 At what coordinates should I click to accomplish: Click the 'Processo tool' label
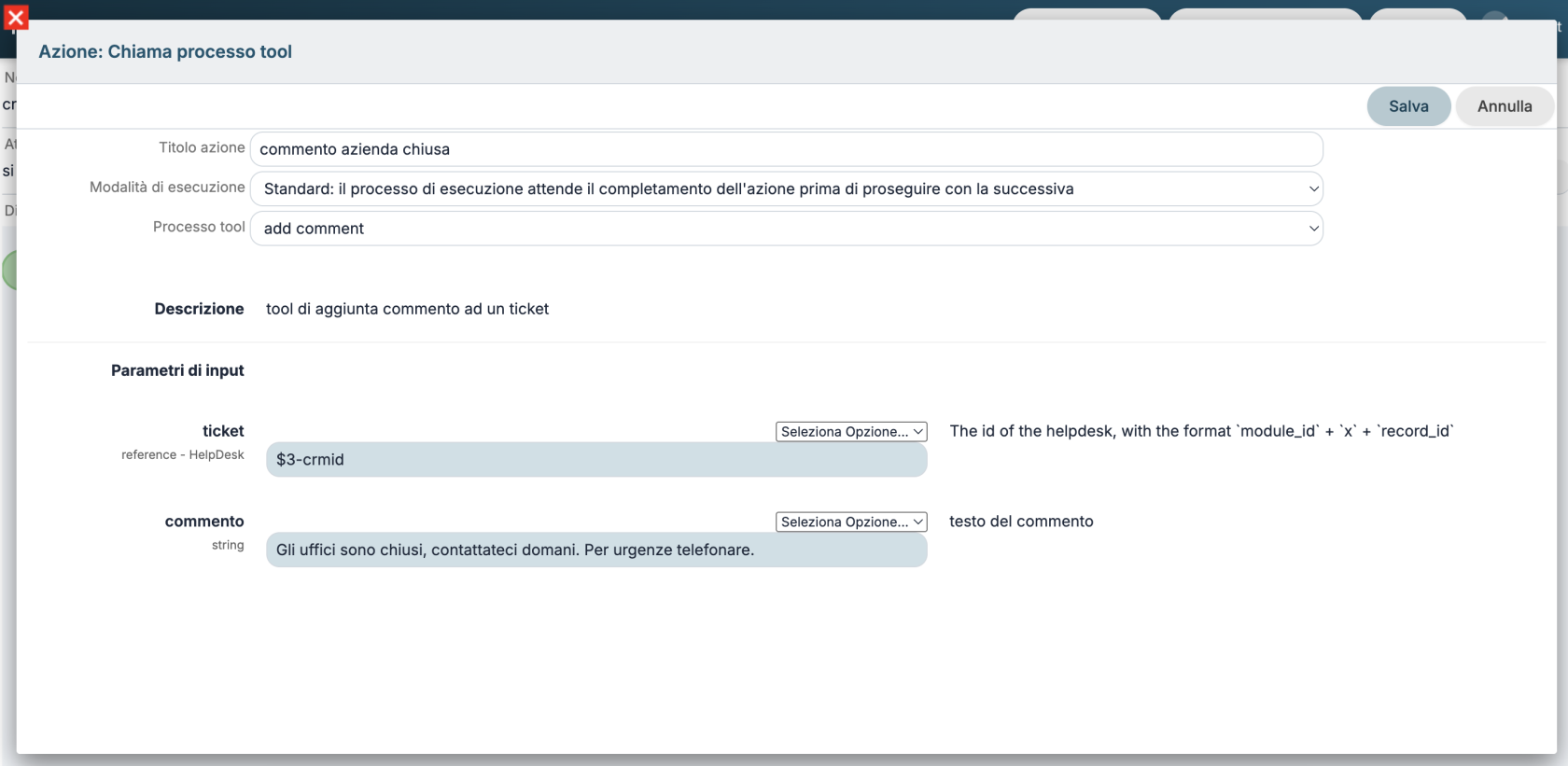(x=199, y=227)
